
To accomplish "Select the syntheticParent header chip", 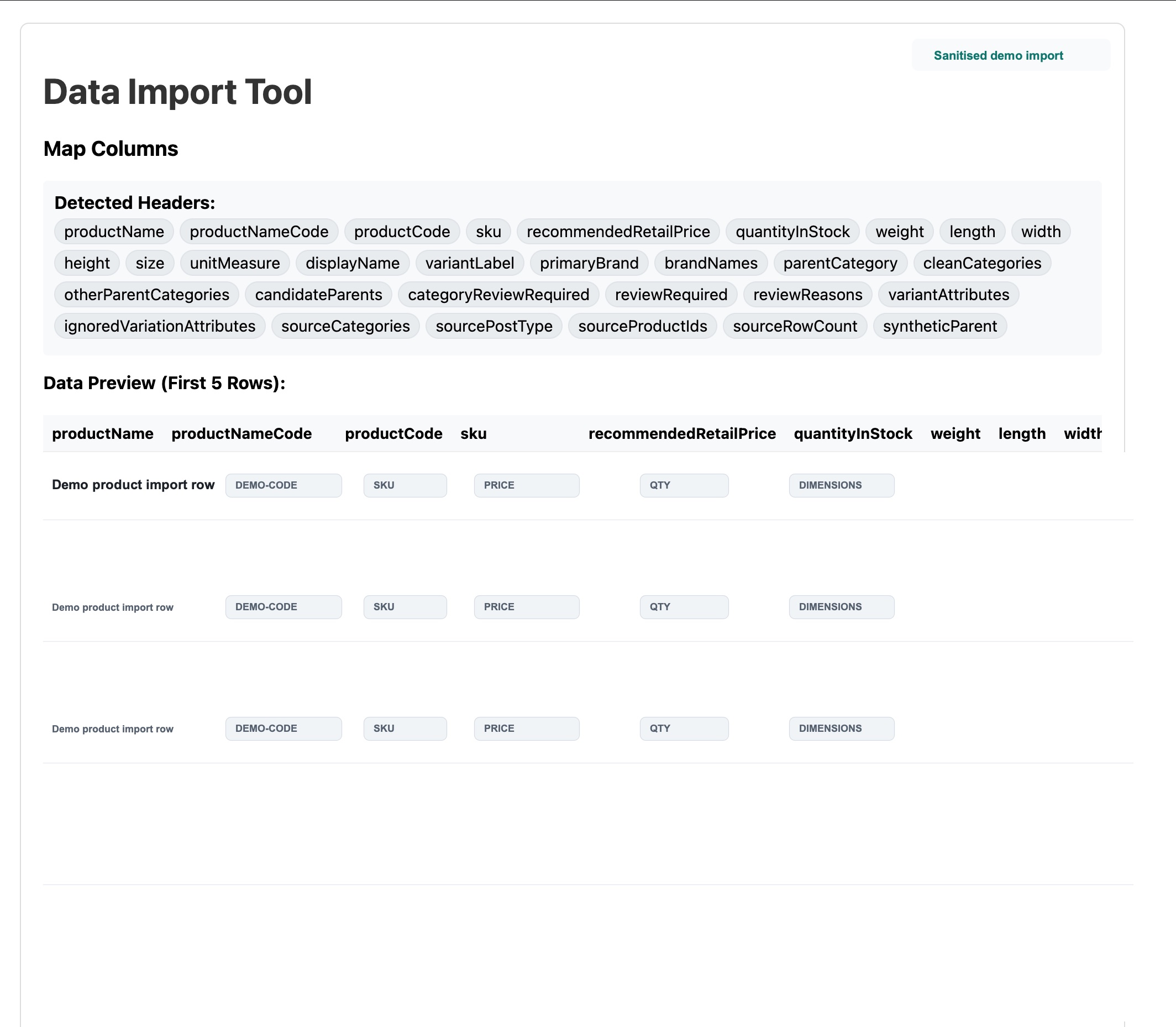I will [940, 326].
